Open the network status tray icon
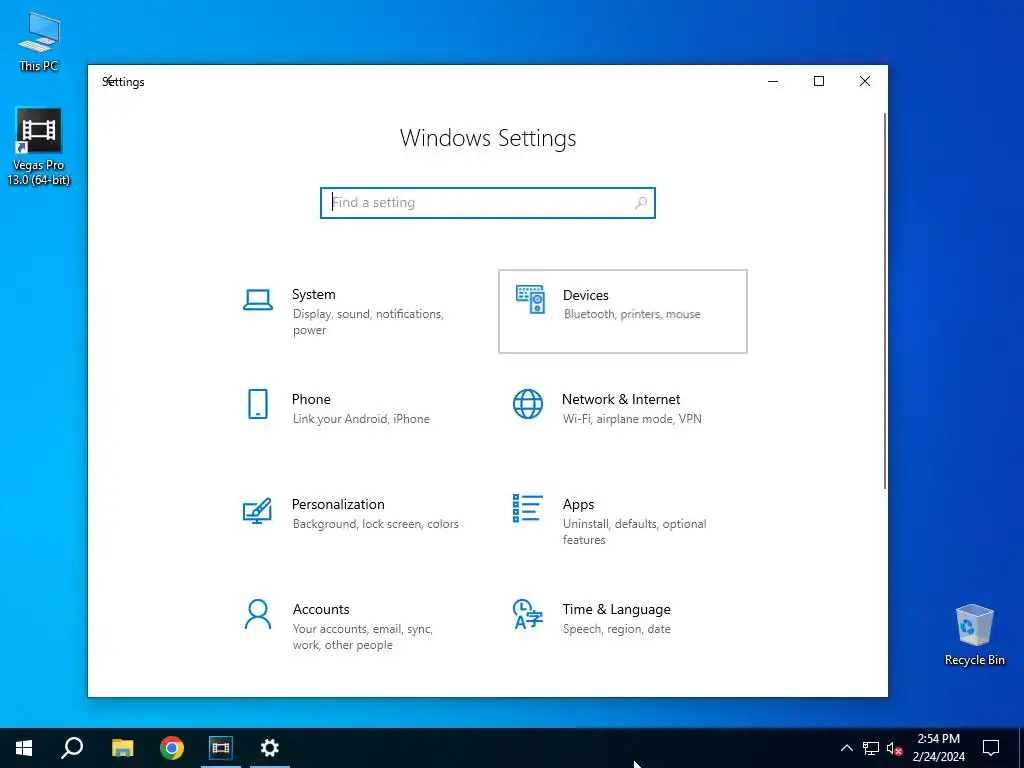 click(871, 748)
